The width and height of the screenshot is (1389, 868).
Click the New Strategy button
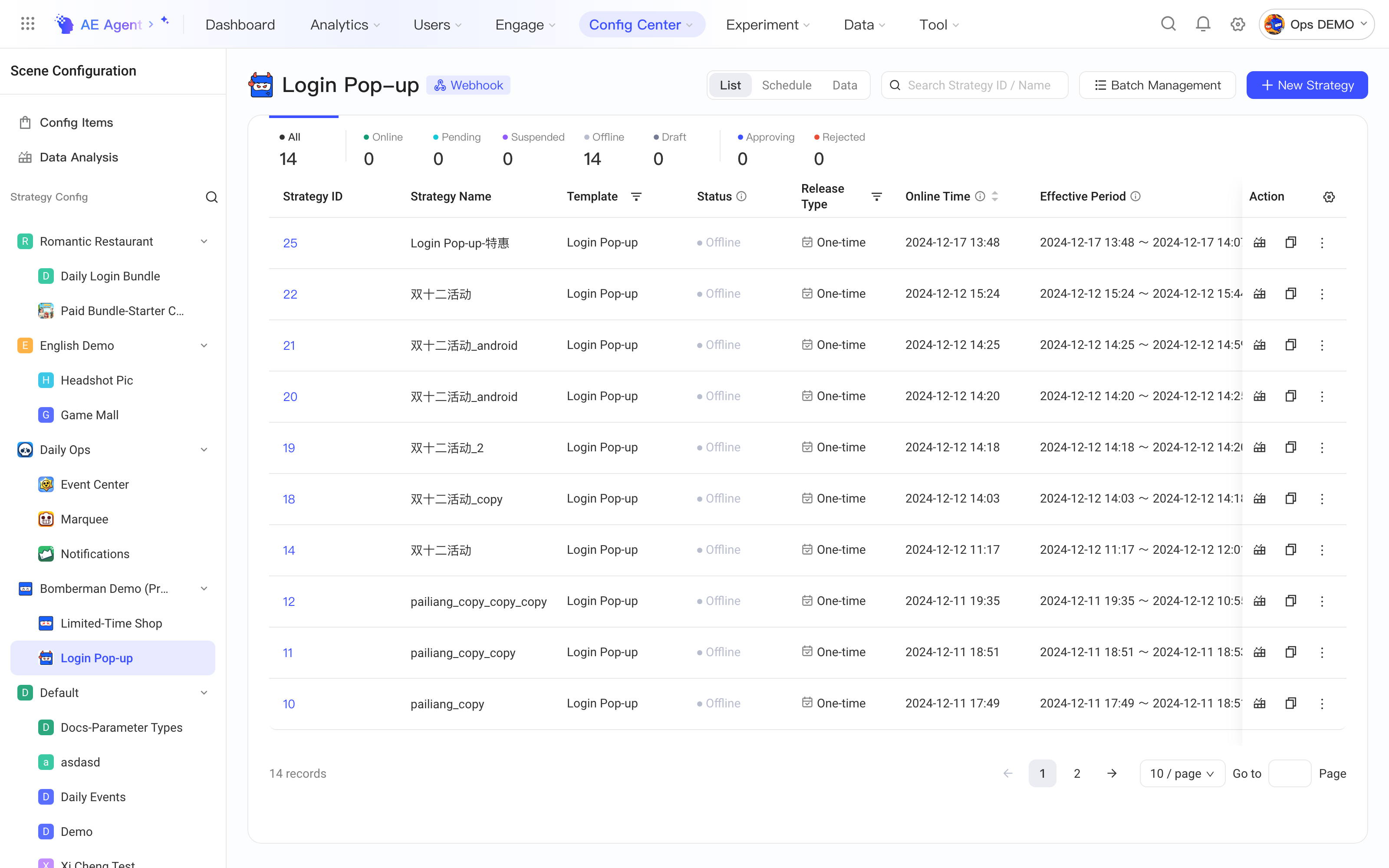1307,85
